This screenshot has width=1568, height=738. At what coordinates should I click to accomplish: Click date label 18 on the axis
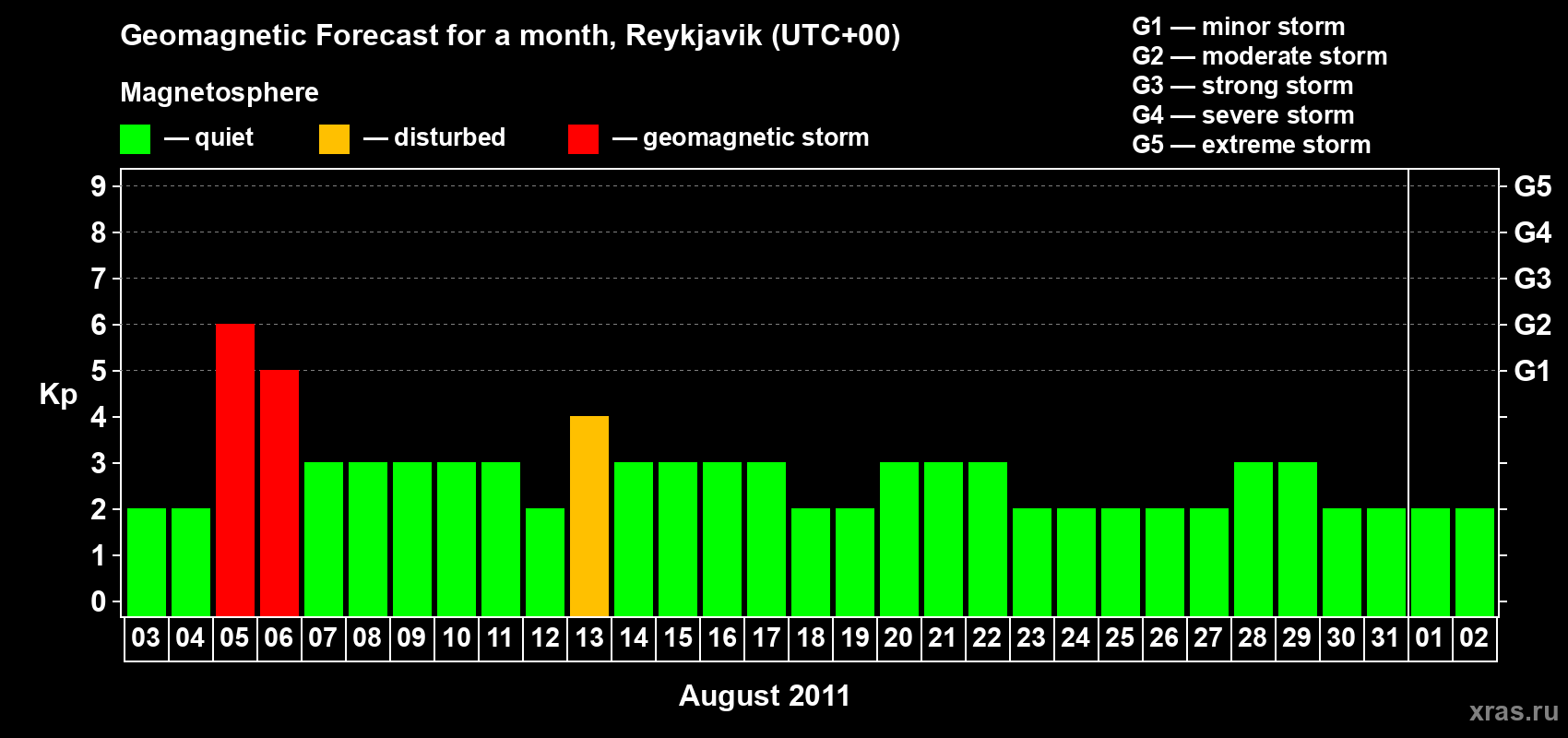point(810,637)
